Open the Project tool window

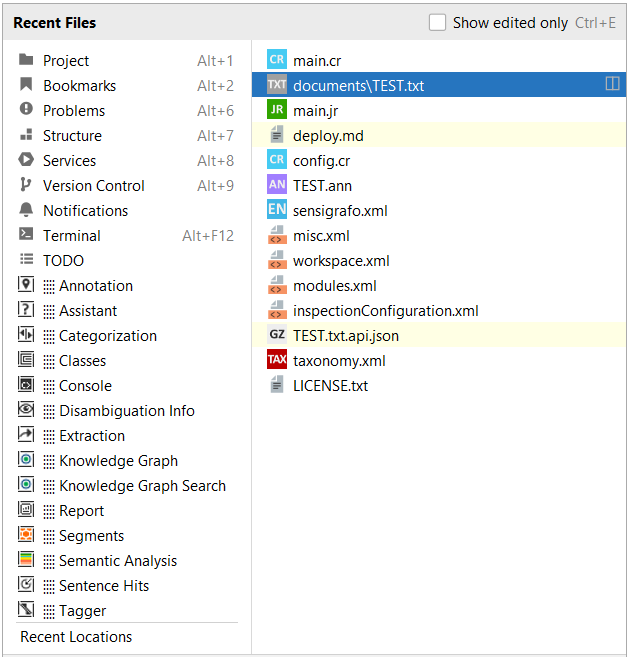coord(66,61)
